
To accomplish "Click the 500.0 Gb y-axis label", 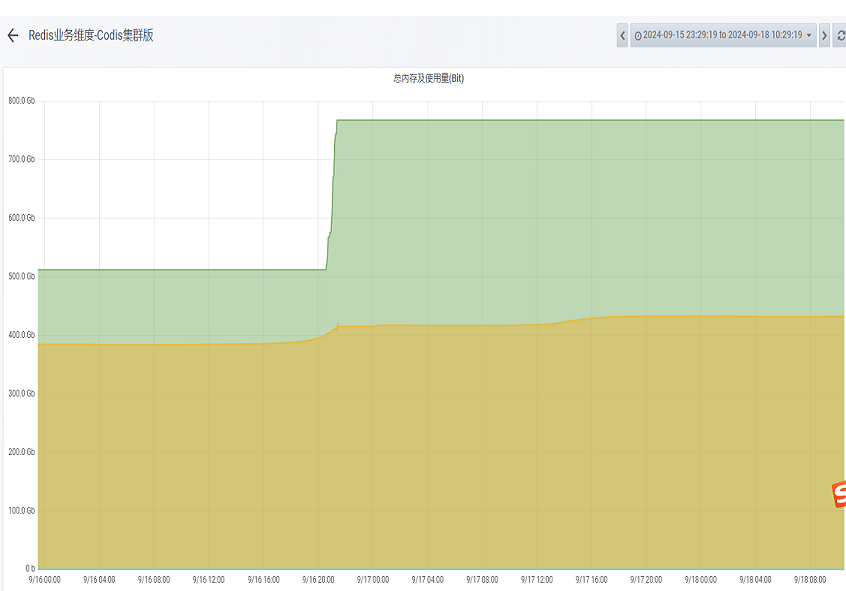I will click(x=22, y=276).
